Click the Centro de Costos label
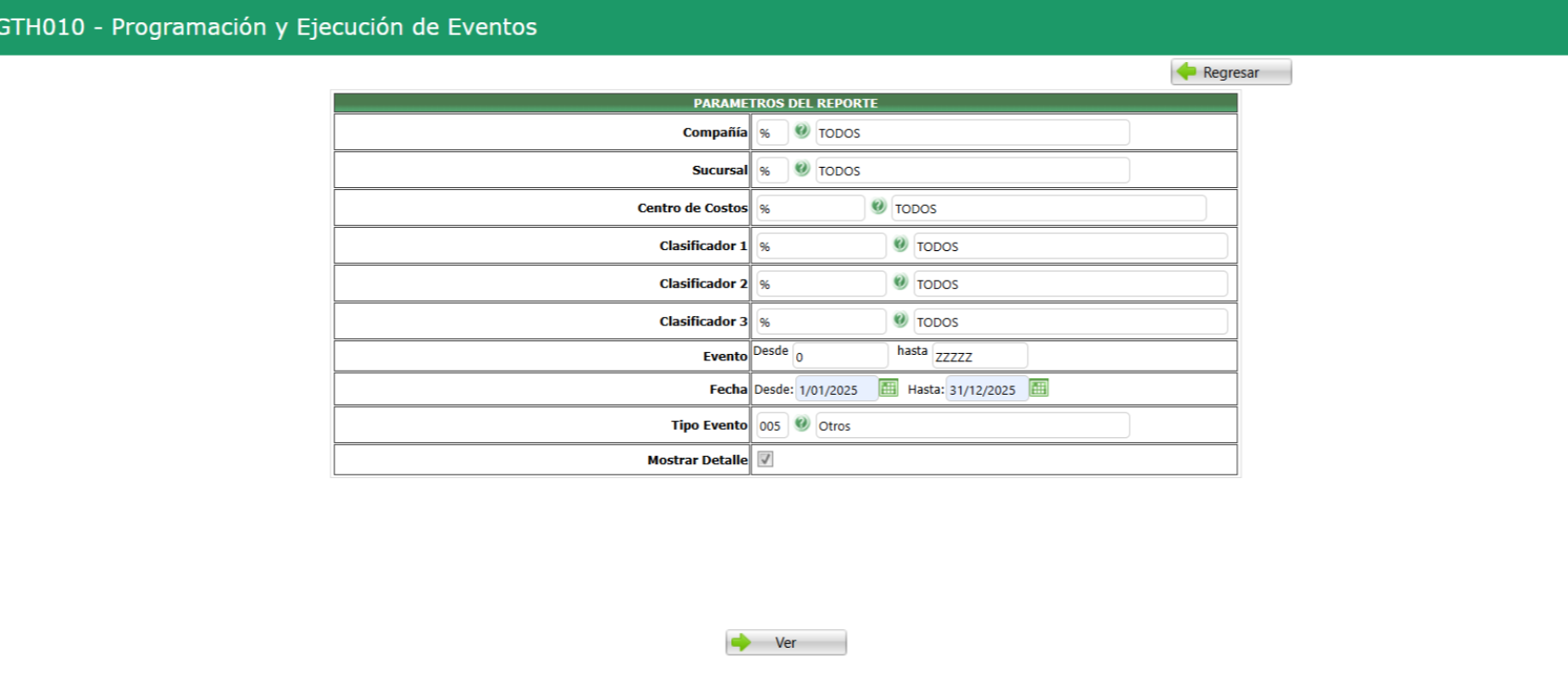 click(x=692, y=208)
